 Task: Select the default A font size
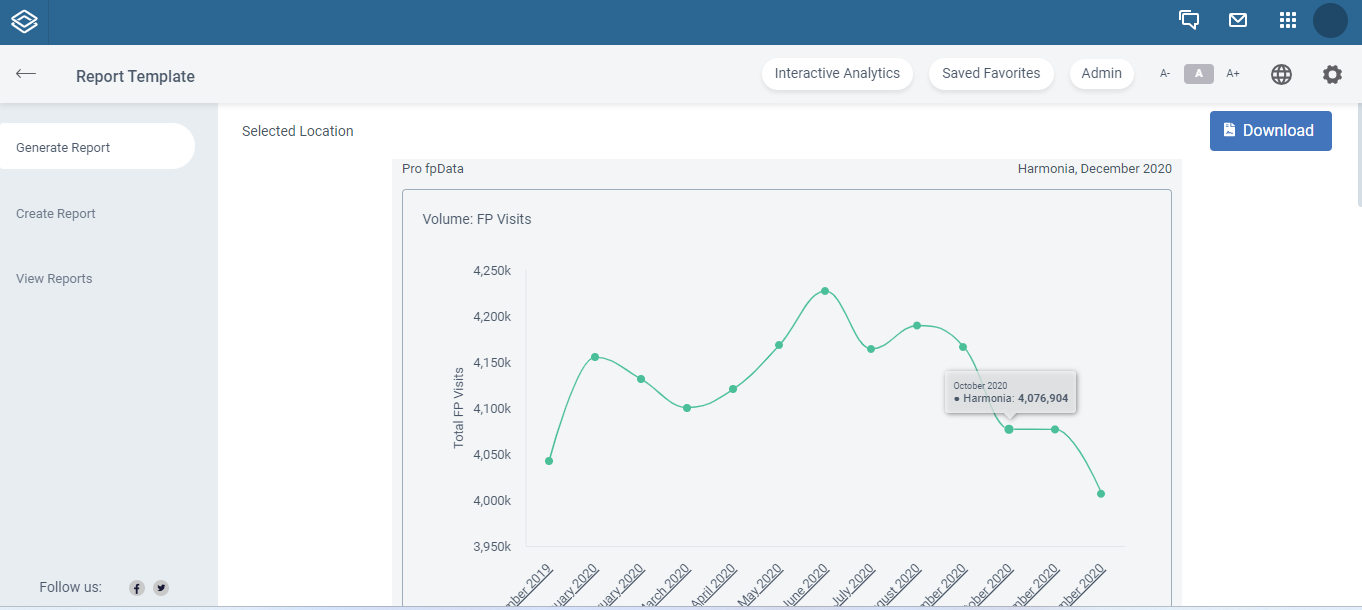(1199, 74)
